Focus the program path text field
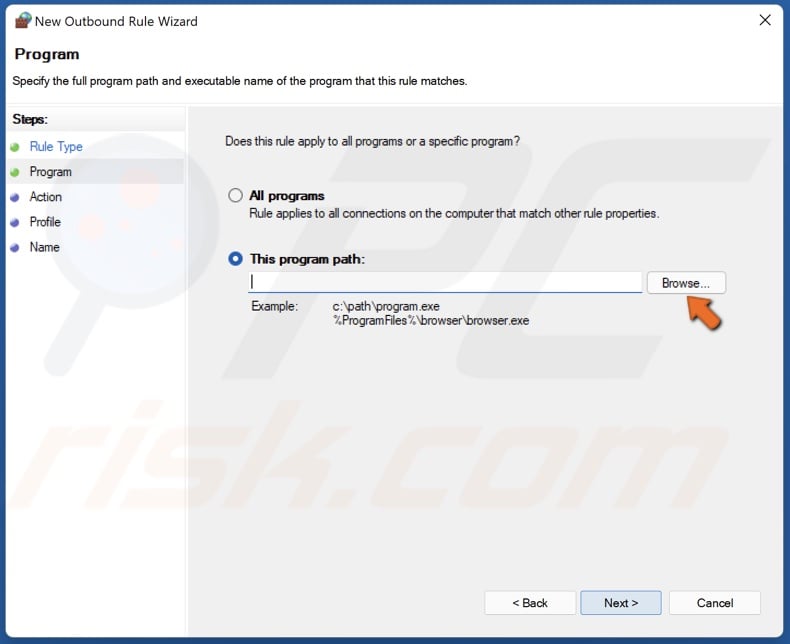The height and width of the screenshot is (644, 790). tap(445, 283)
